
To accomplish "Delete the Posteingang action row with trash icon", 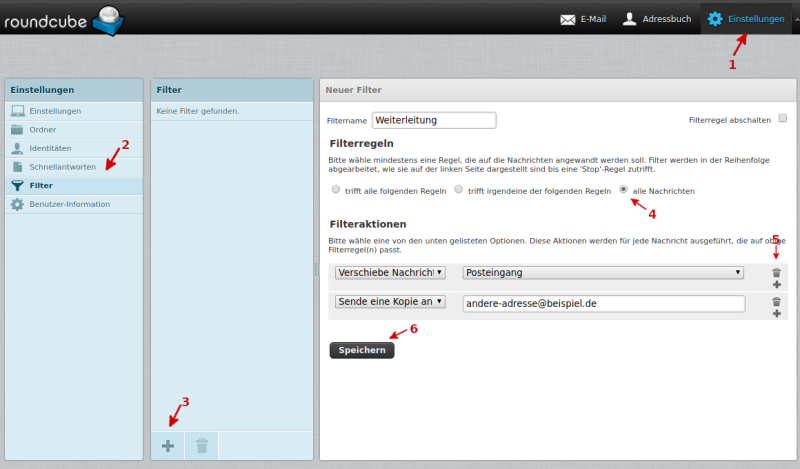I will tap(776, 273).
